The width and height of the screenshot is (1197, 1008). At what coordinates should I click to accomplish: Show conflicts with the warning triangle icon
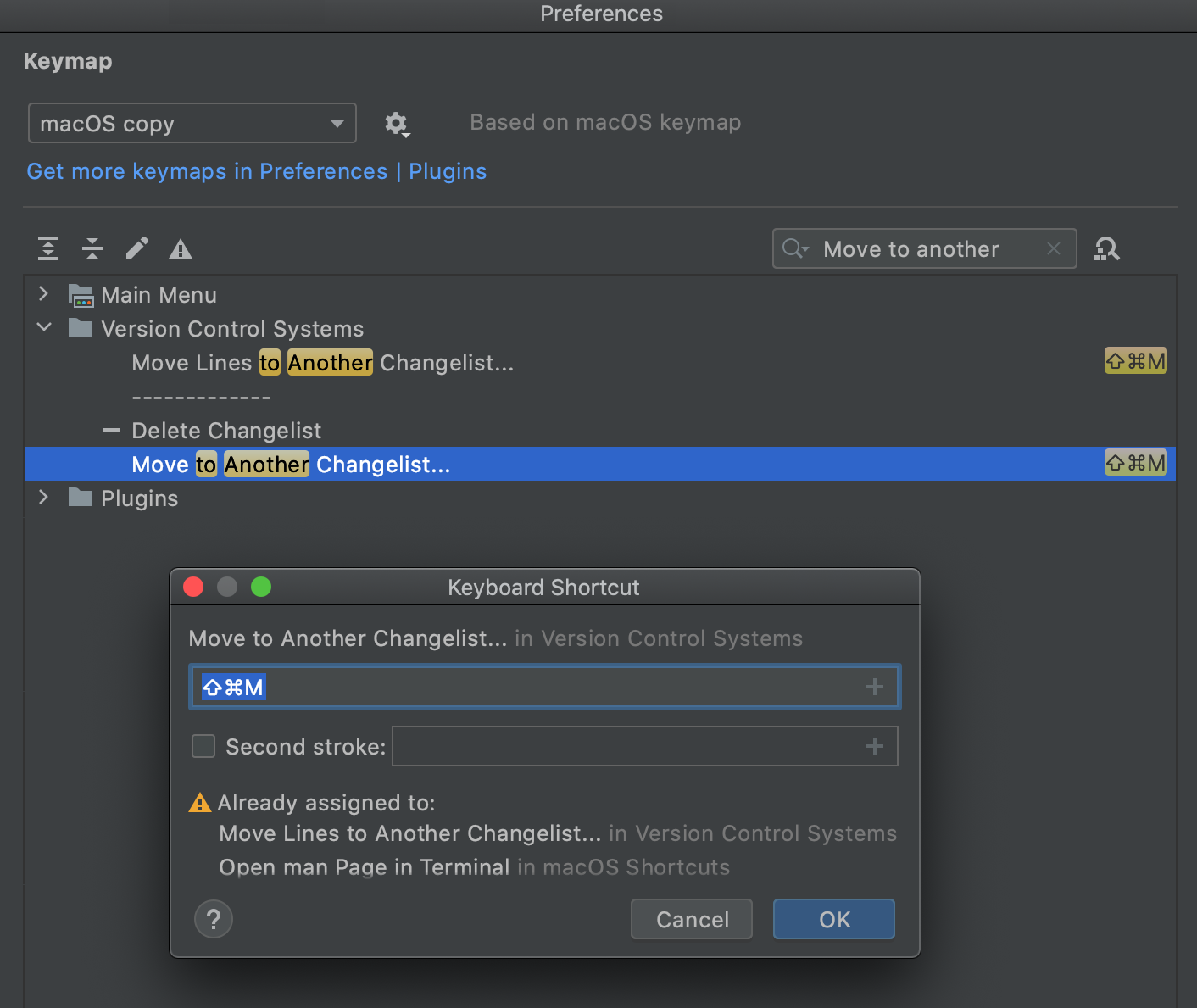(181, 249)
